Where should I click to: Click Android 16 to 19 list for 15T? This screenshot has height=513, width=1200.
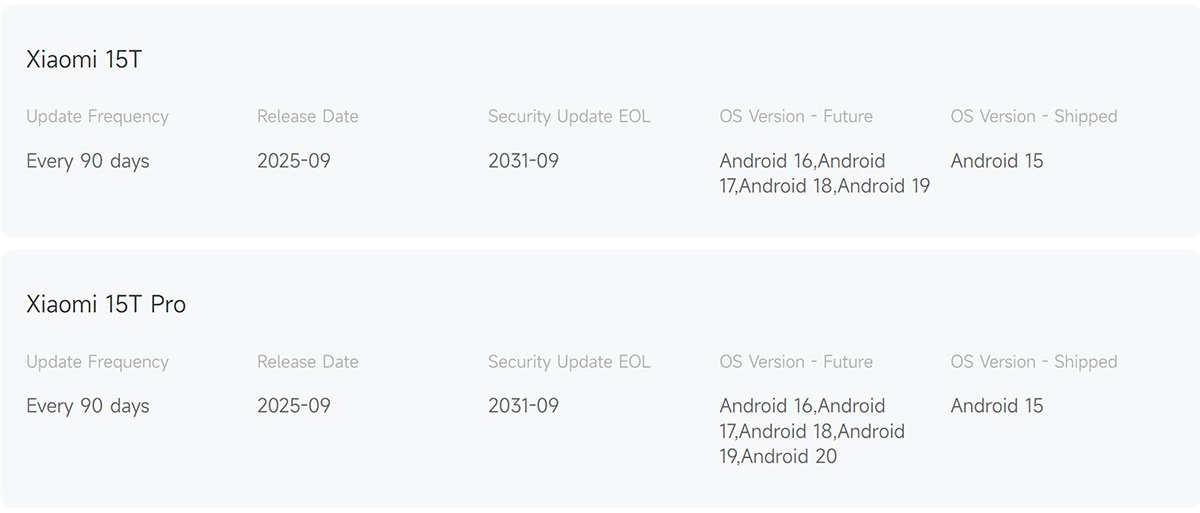click(x=824, y=173)
